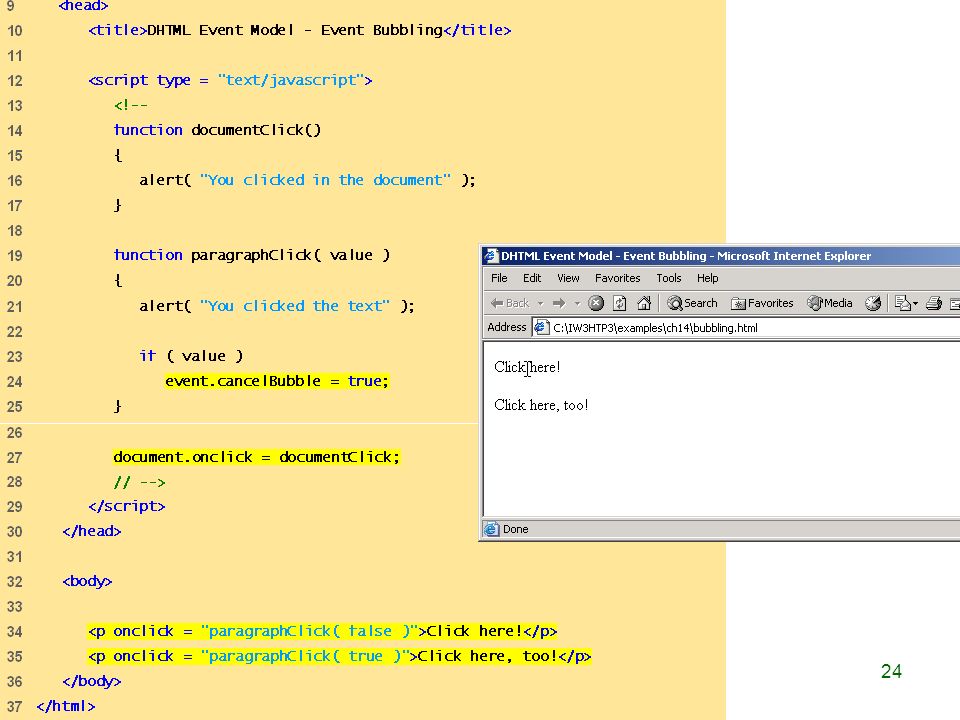Open the View menu
This screenshot has width=960, height=720.
[x=568, y=278]
